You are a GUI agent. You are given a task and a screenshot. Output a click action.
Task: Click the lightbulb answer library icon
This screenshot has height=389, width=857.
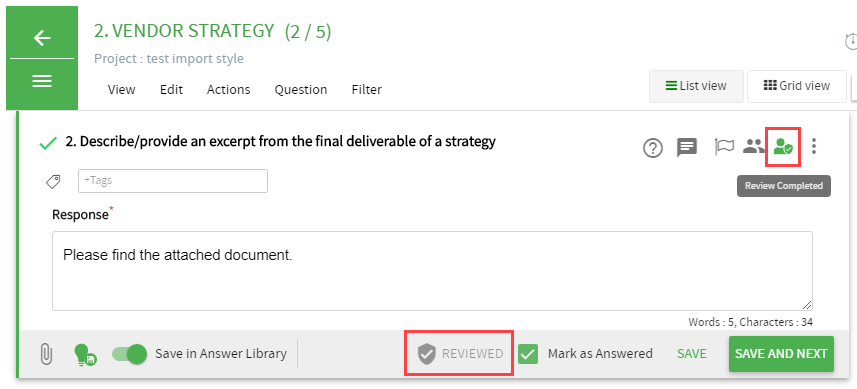click(85, 354)
